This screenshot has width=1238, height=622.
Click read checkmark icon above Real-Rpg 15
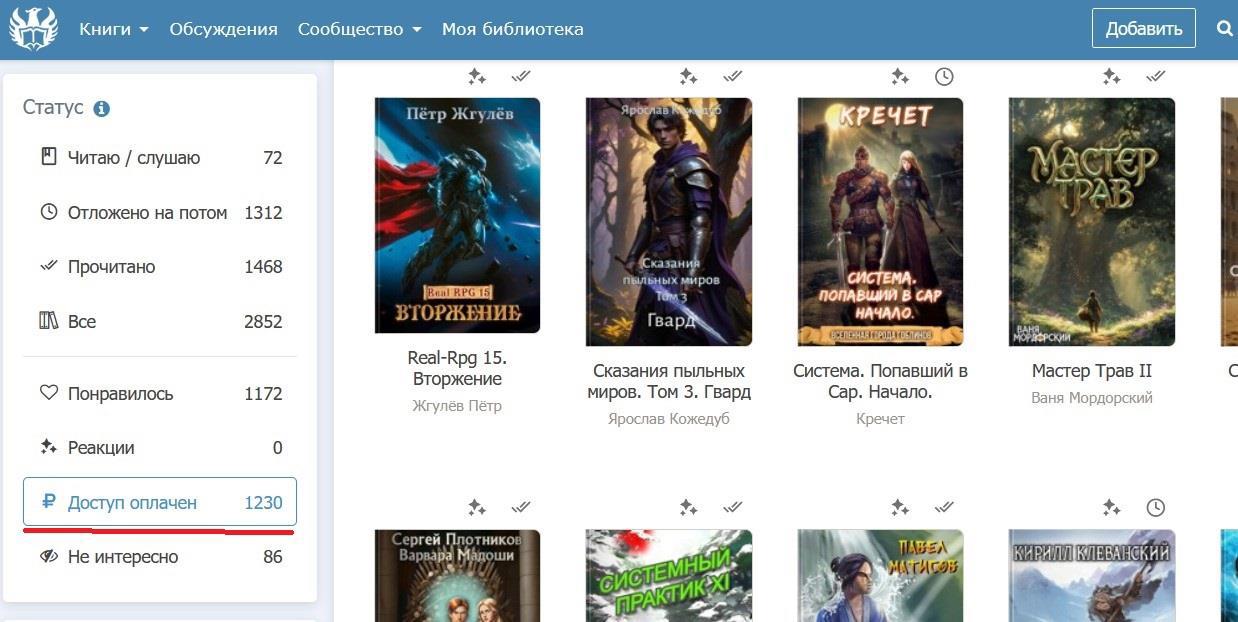521,76
